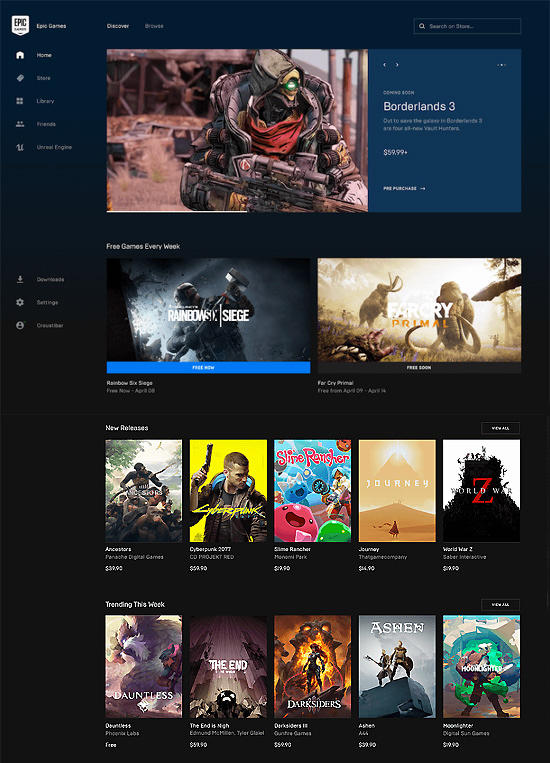Open the Library grid icon
Screen dimensions: 550x763
(20, 101)
